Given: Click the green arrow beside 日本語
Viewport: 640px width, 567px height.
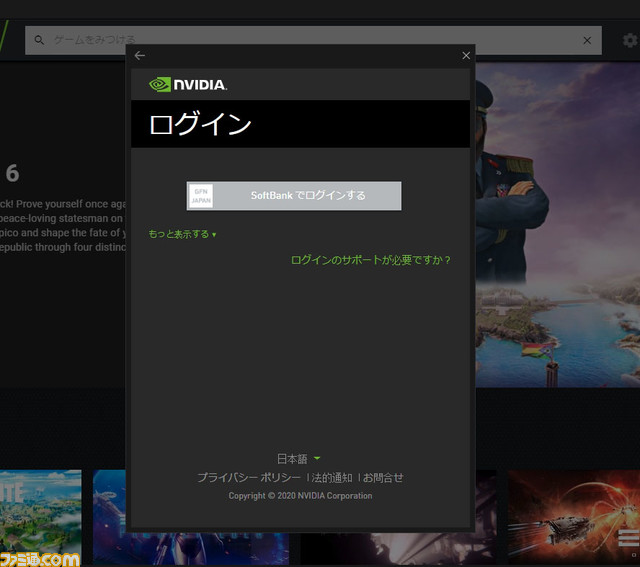Looking at the screenshot, I should tap(317, 458).
